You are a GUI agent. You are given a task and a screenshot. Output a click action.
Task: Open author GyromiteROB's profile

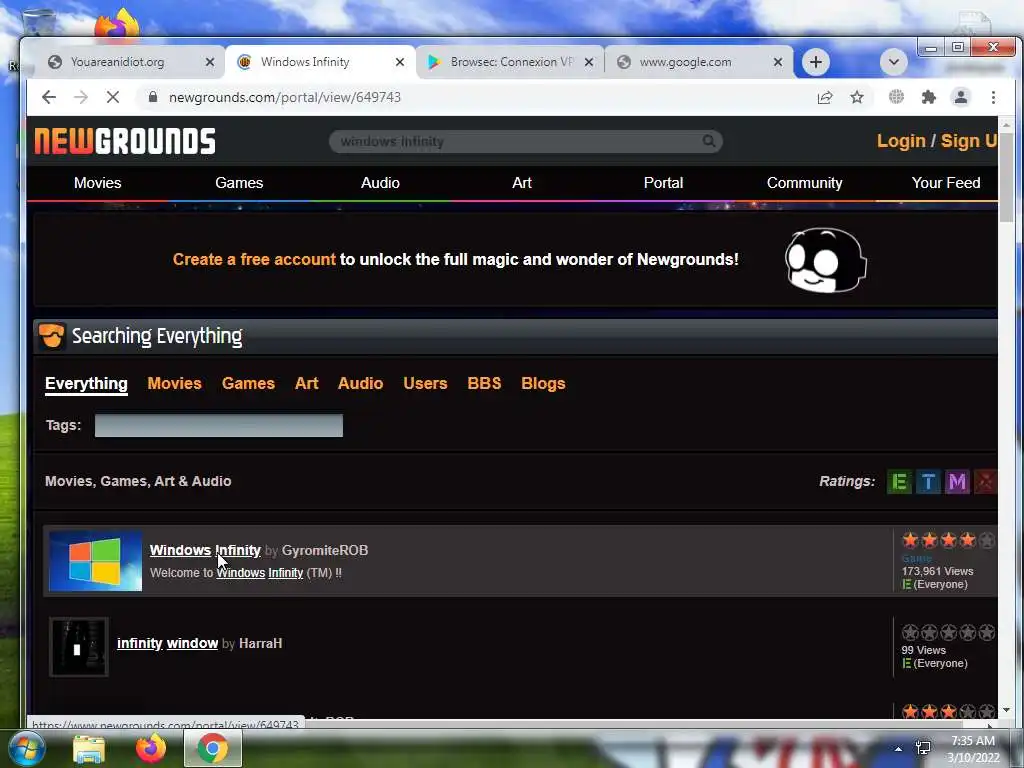coord(325,551)
